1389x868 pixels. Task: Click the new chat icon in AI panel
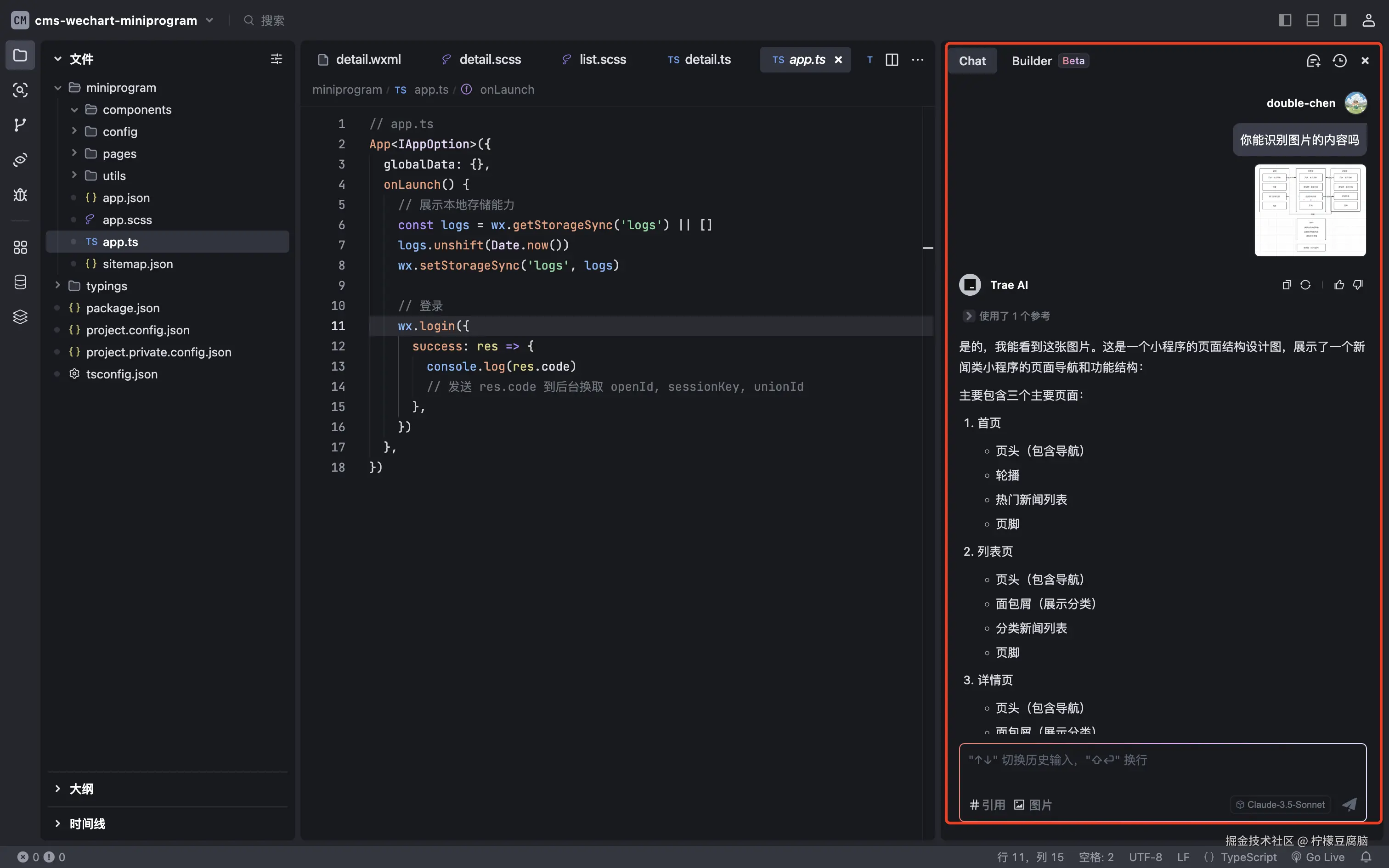[1313, 61]
